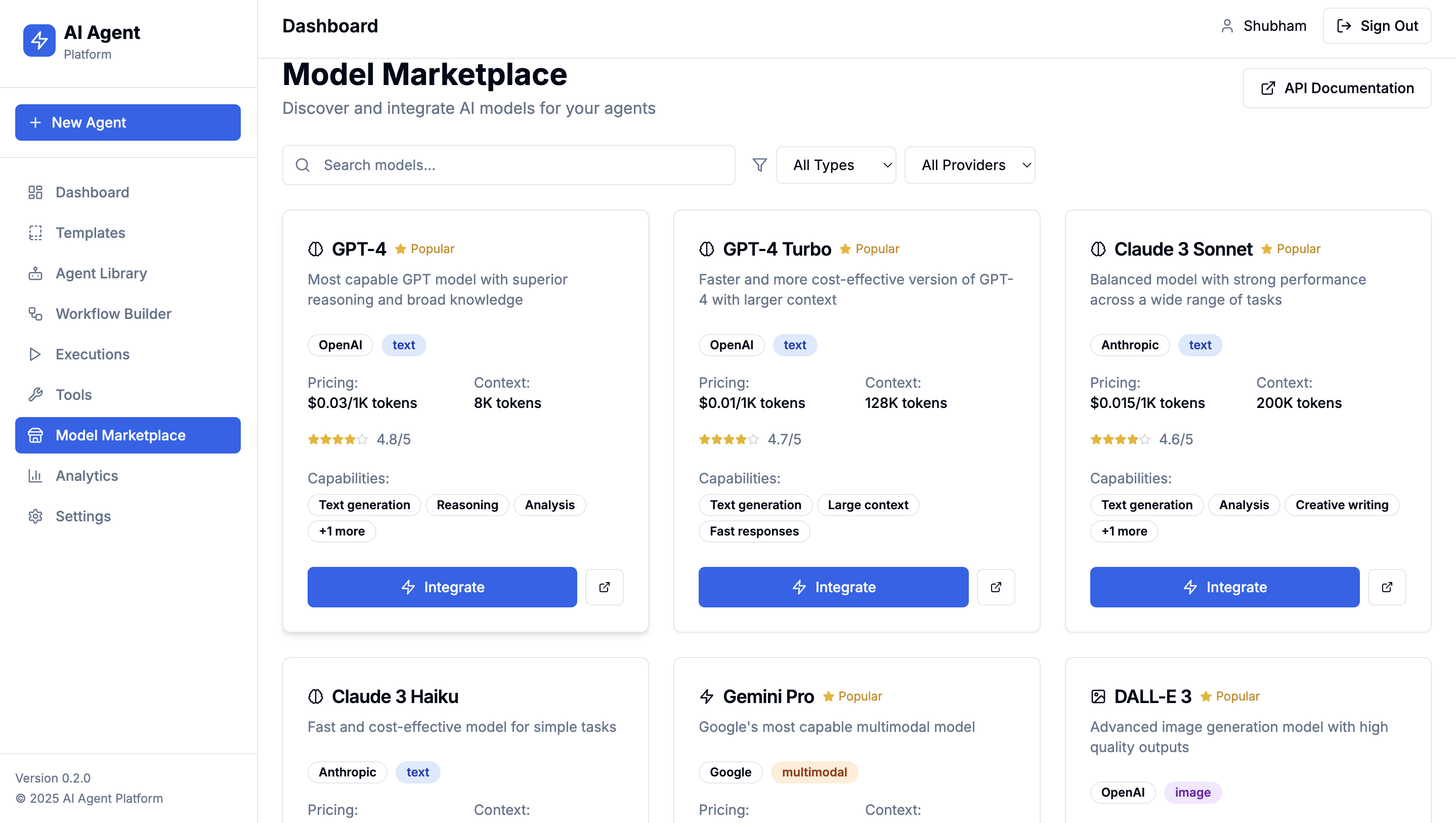Open external link icon on GPT-4 card

coord(604,587)
